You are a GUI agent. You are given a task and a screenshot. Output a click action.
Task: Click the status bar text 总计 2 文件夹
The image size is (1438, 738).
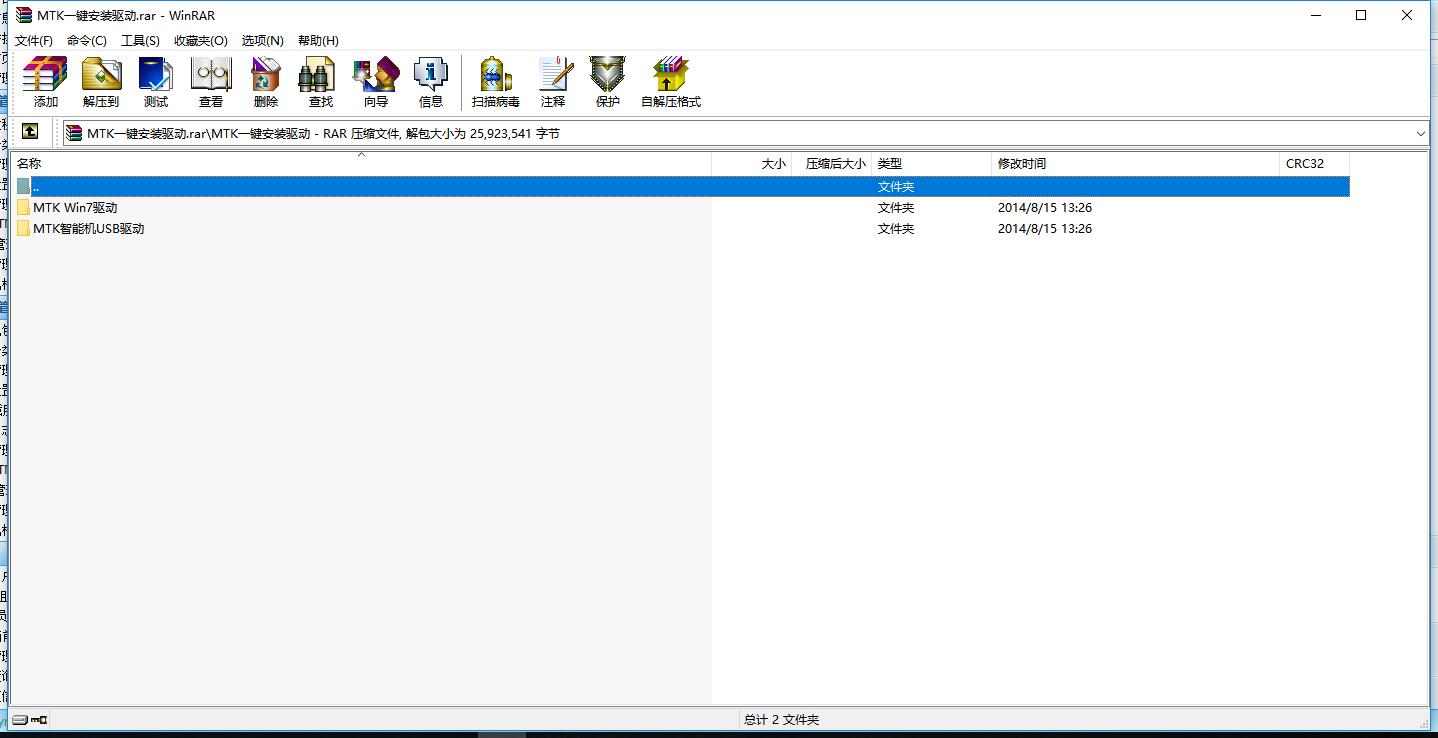point(782,720)
